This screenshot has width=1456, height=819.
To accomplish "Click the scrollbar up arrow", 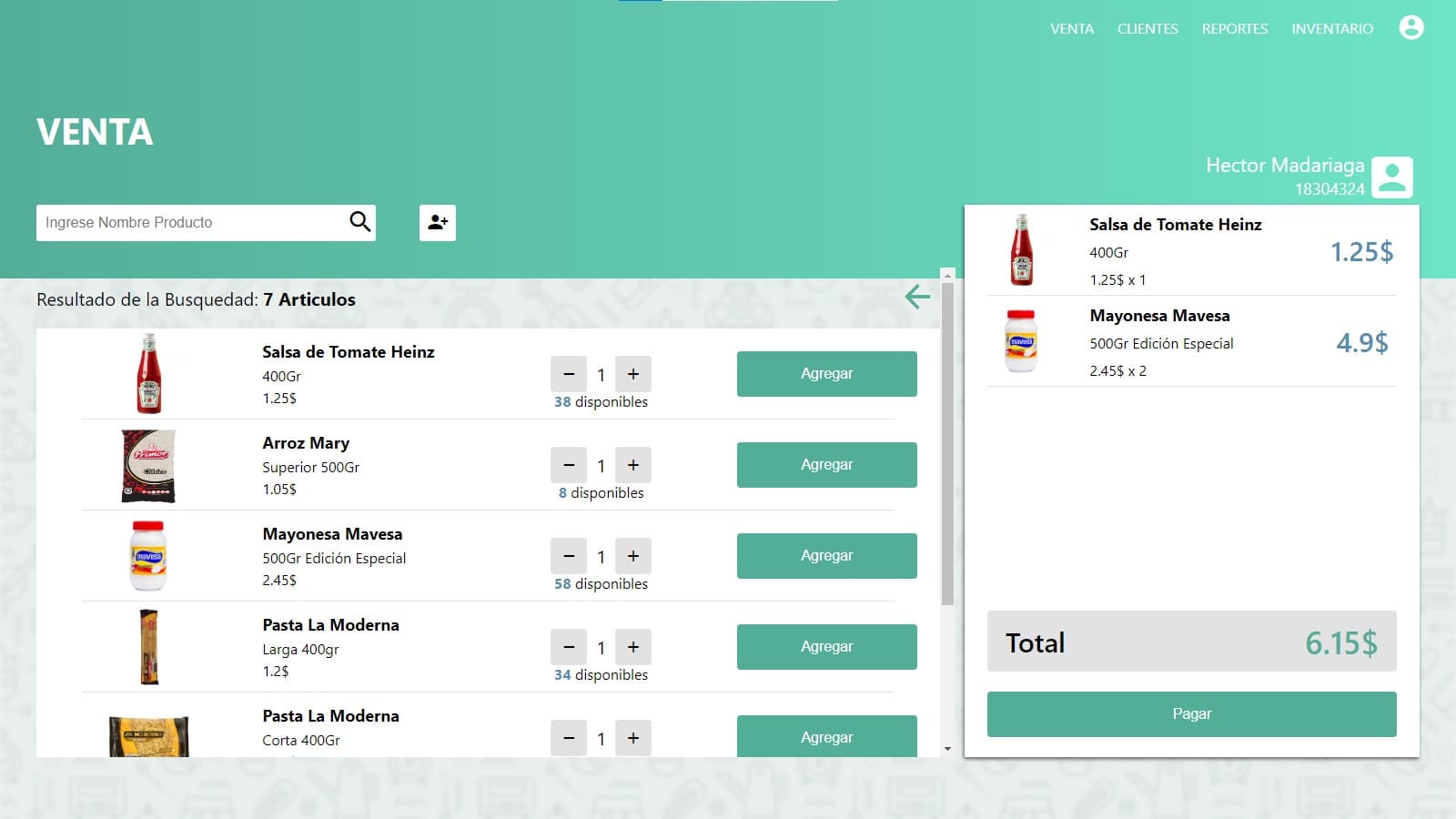I will [947, 275].
